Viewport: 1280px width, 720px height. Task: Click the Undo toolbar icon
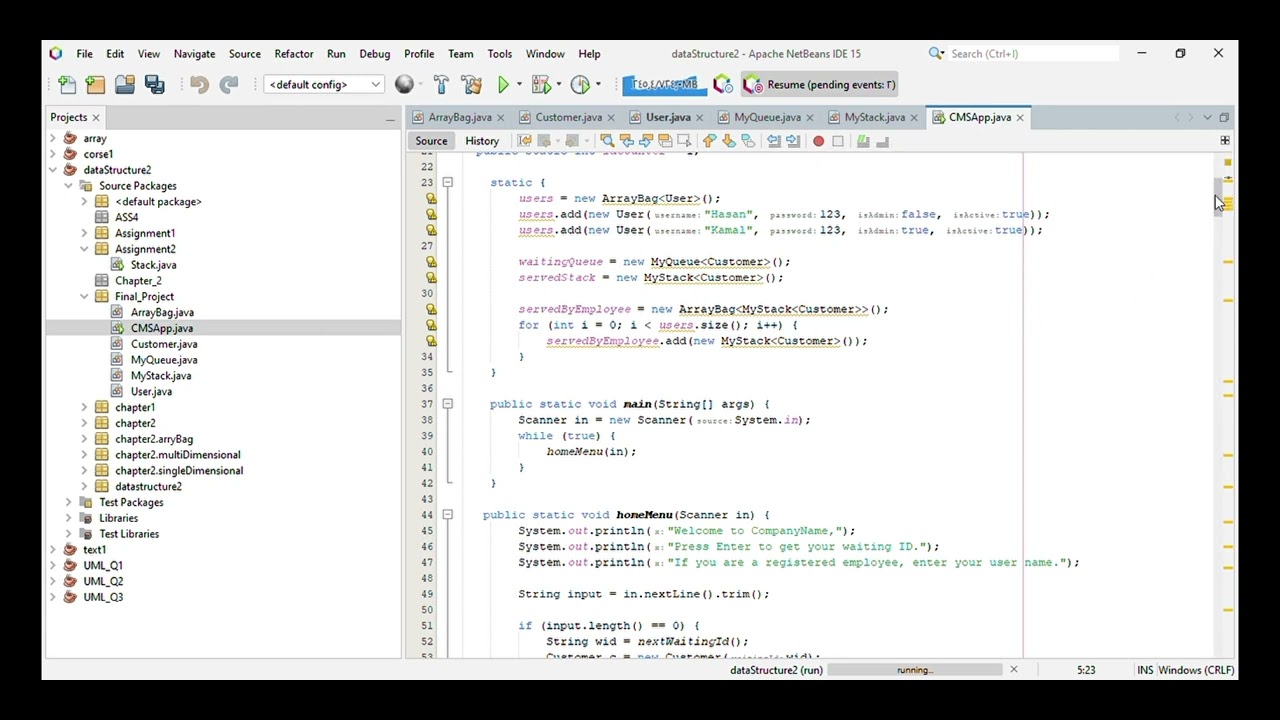point(199,85)
